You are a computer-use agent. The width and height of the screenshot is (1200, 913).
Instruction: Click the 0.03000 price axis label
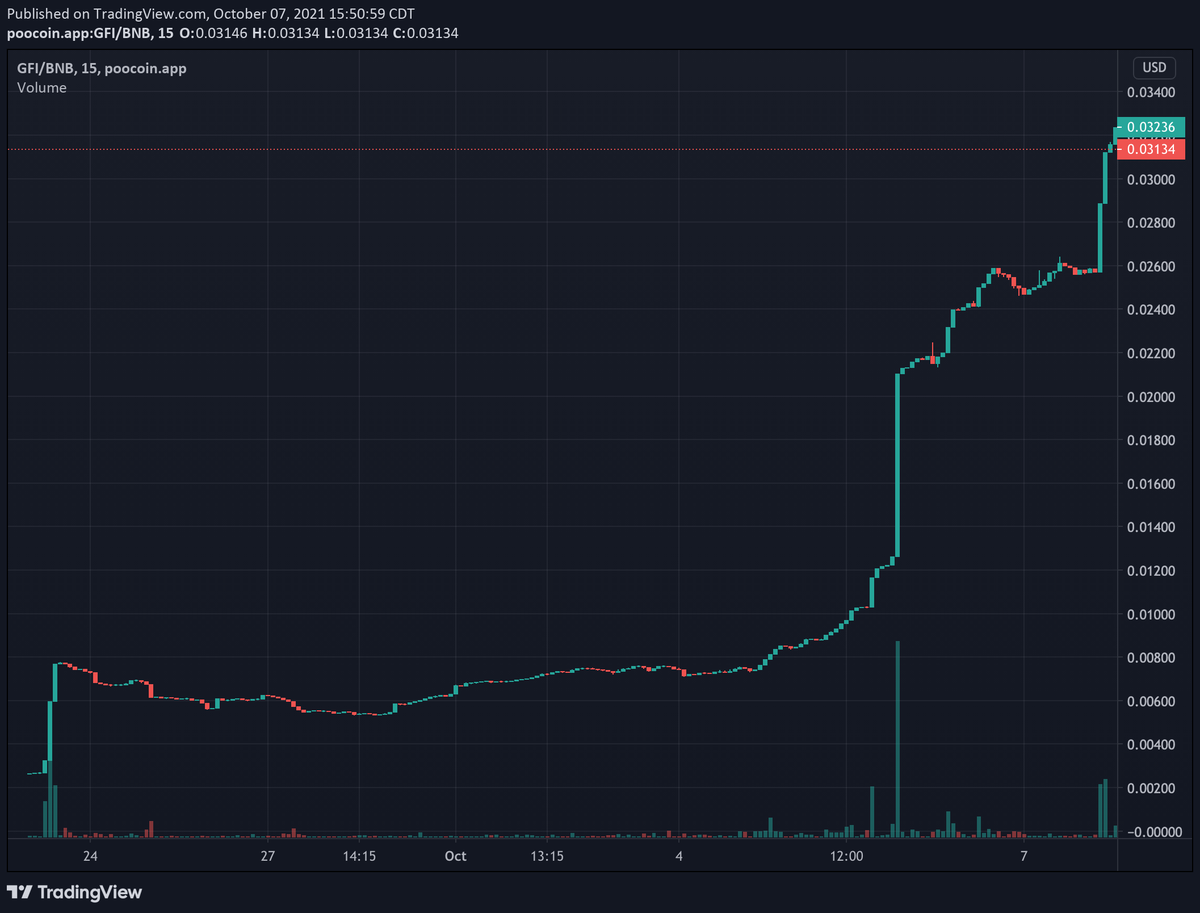[1150, 180]
